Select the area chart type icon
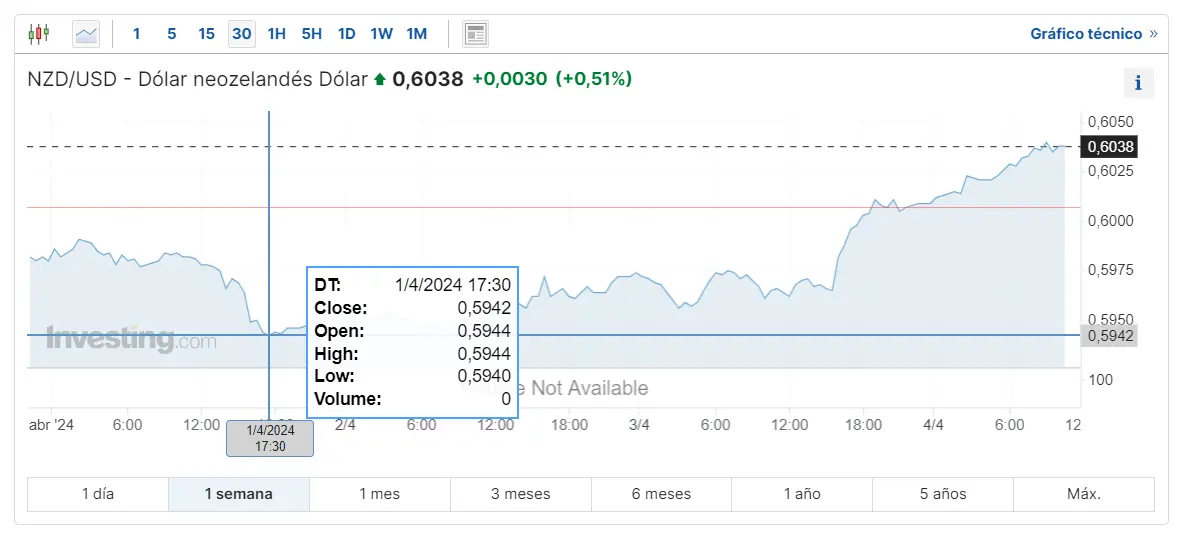 coord(87,34)
